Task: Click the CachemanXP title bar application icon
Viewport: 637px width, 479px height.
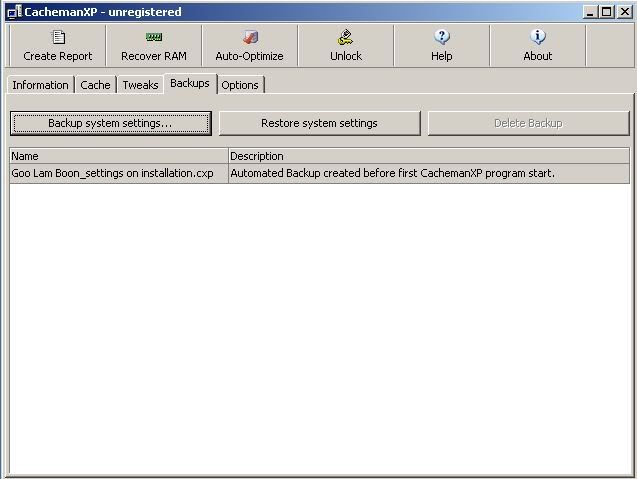Action: click(14, 12)
